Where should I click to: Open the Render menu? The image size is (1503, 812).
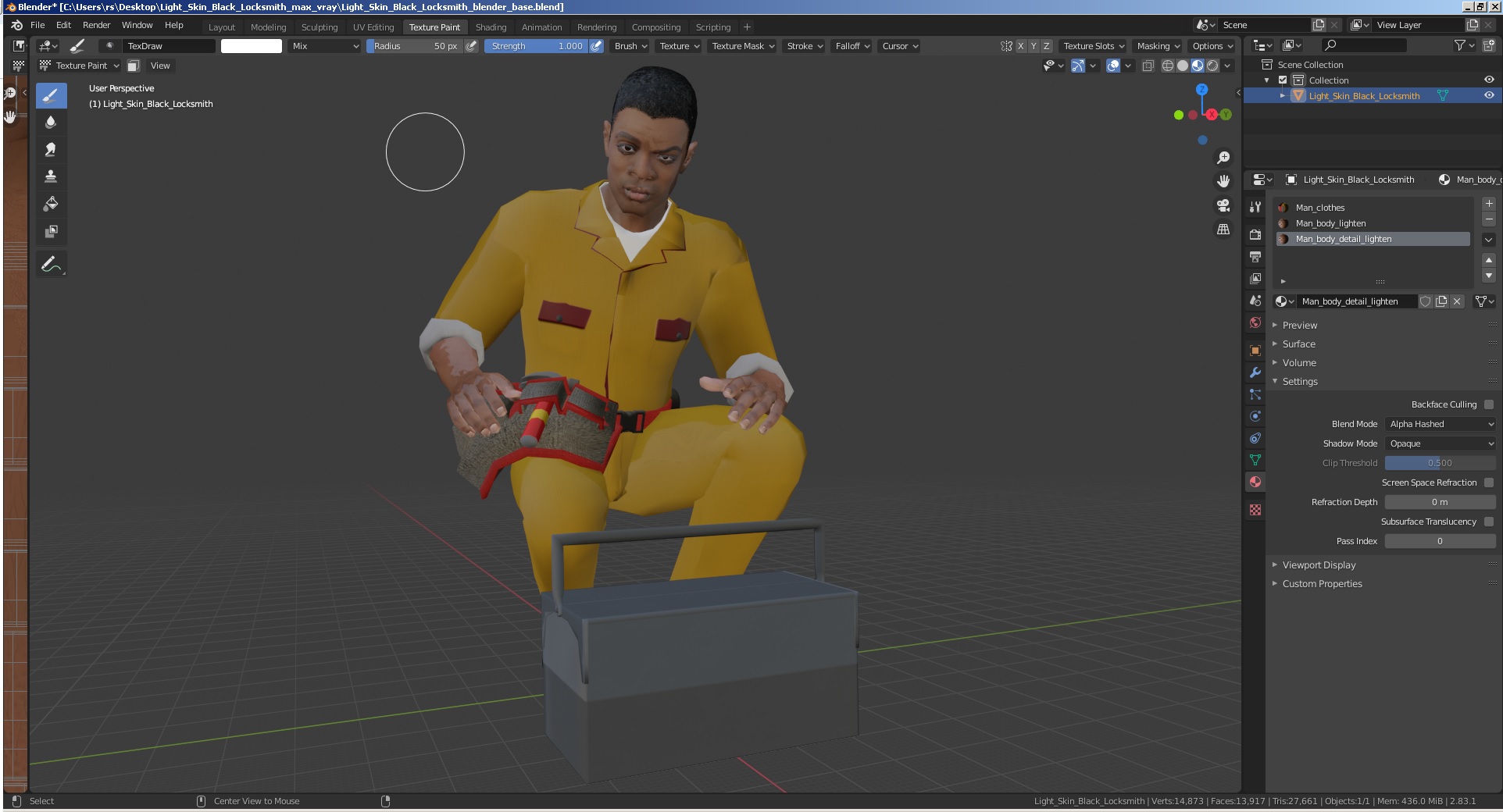97,25
